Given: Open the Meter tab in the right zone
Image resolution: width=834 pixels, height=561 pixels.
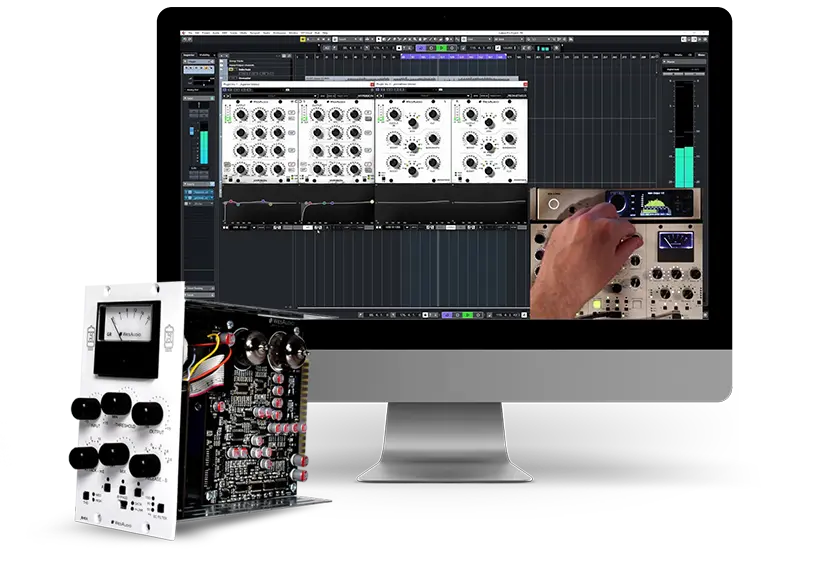Looking at the screenshot, I should [x=702, y=55].
